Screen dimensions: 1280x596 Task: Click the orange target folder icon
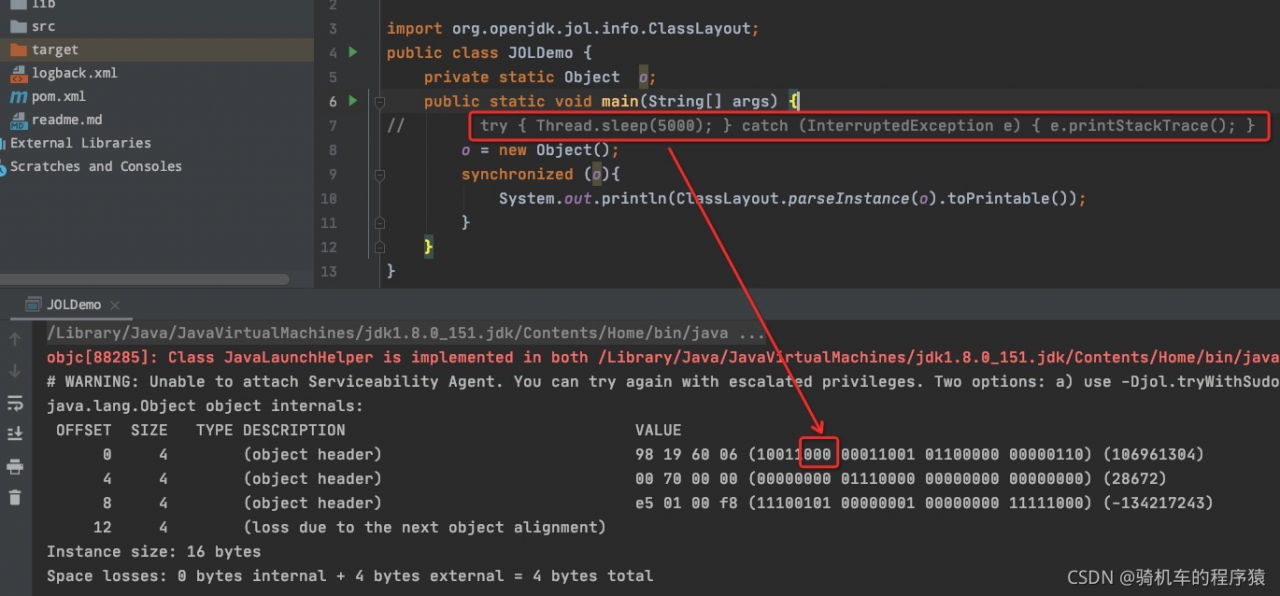pyautogui.click(x=18, y=50)
